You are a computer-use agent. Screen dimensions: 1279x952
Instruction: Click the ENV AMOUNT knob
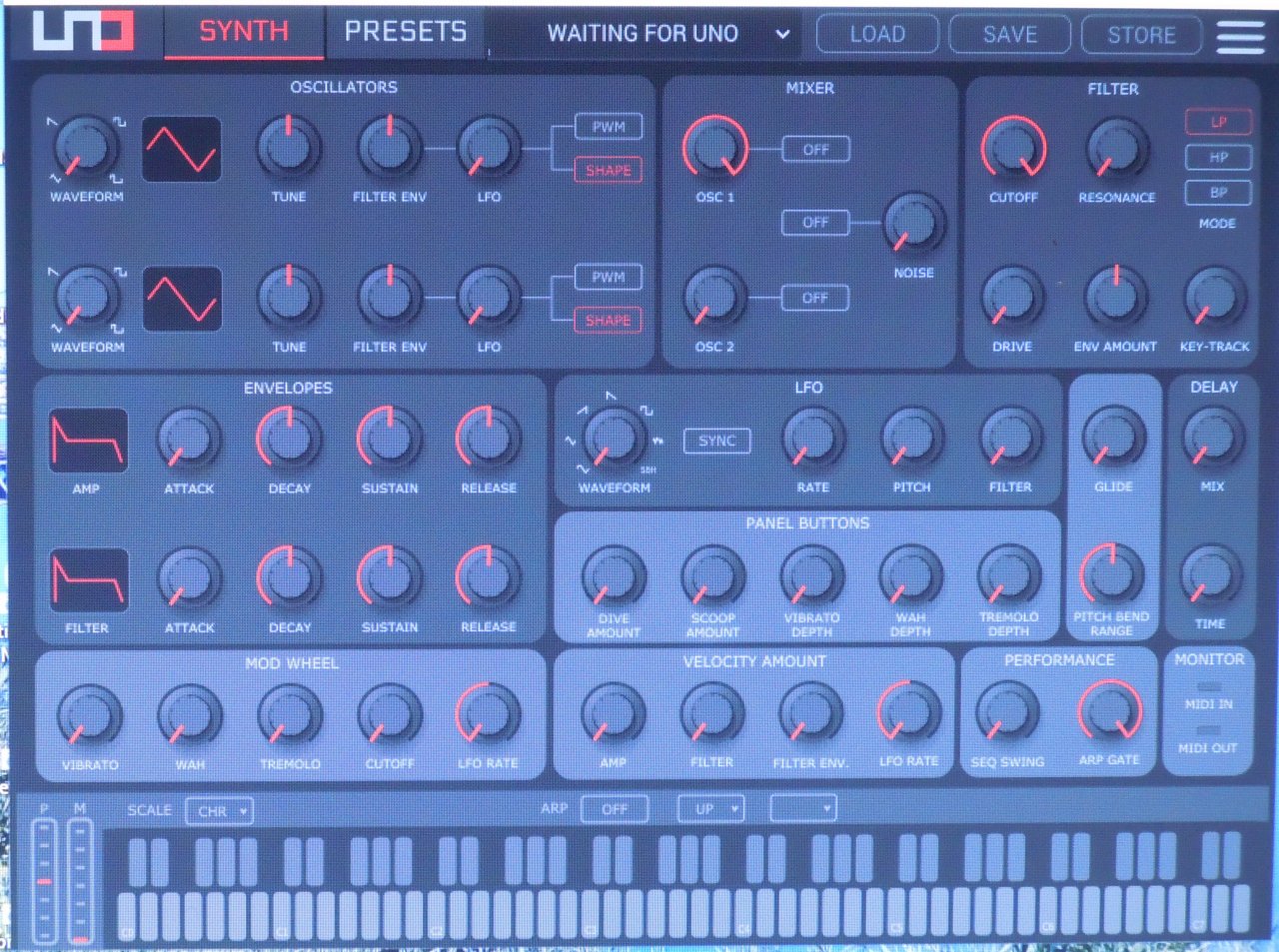point(1115,297)
